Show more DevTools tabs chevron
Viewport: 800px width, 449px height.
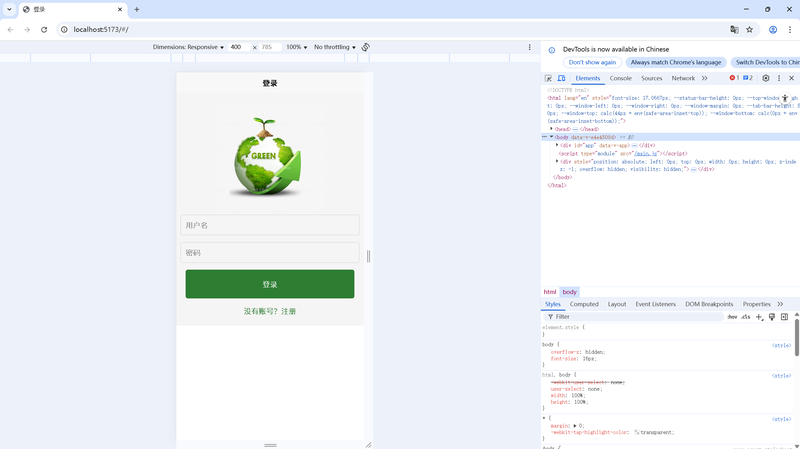[705, 78]
